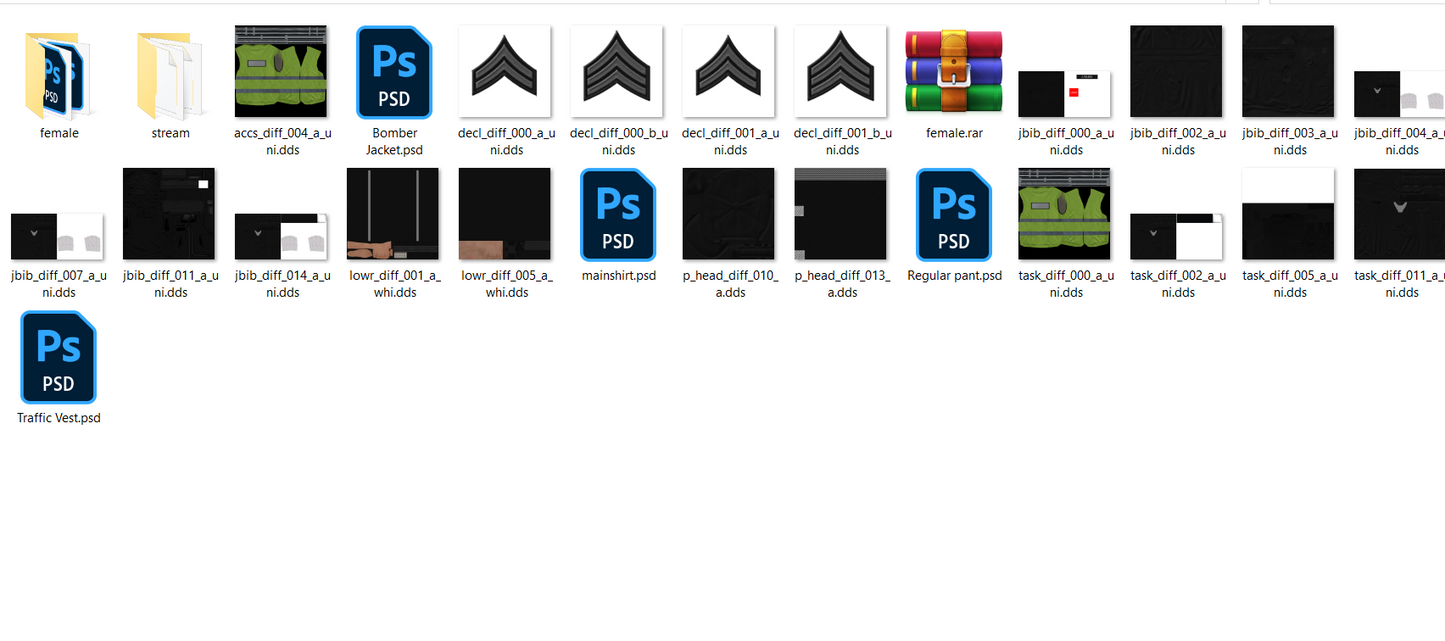Choose the Traffic Vest.psd file
1445x641 pixels.
tap(59, 358)
